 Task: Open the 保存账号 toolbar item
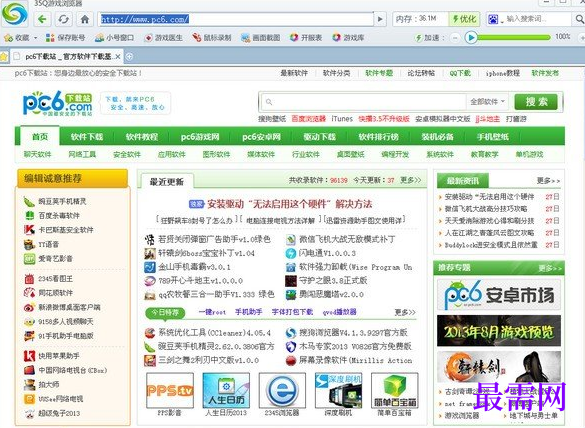pyautogui.click(x=65, y=38)
